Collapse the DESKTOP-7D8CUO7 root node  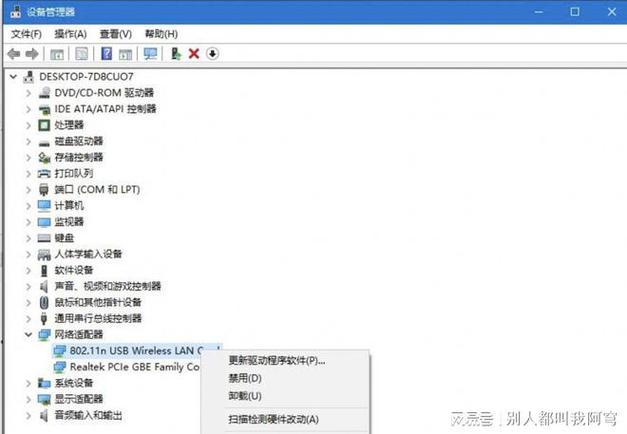point(14,76)
